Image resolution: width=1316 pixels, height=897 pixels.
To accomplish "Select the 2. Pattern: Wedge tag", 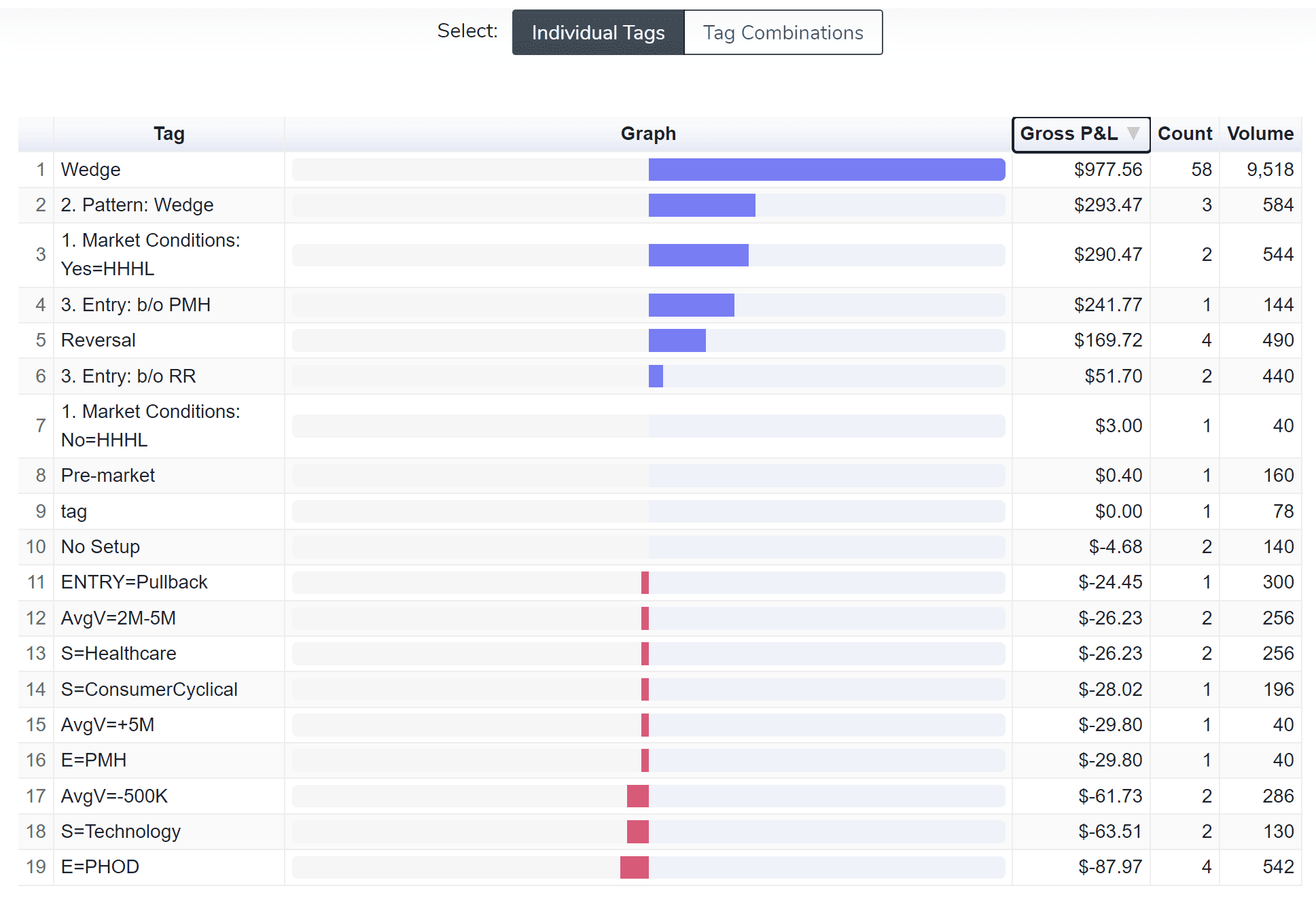I will [137, 205].
